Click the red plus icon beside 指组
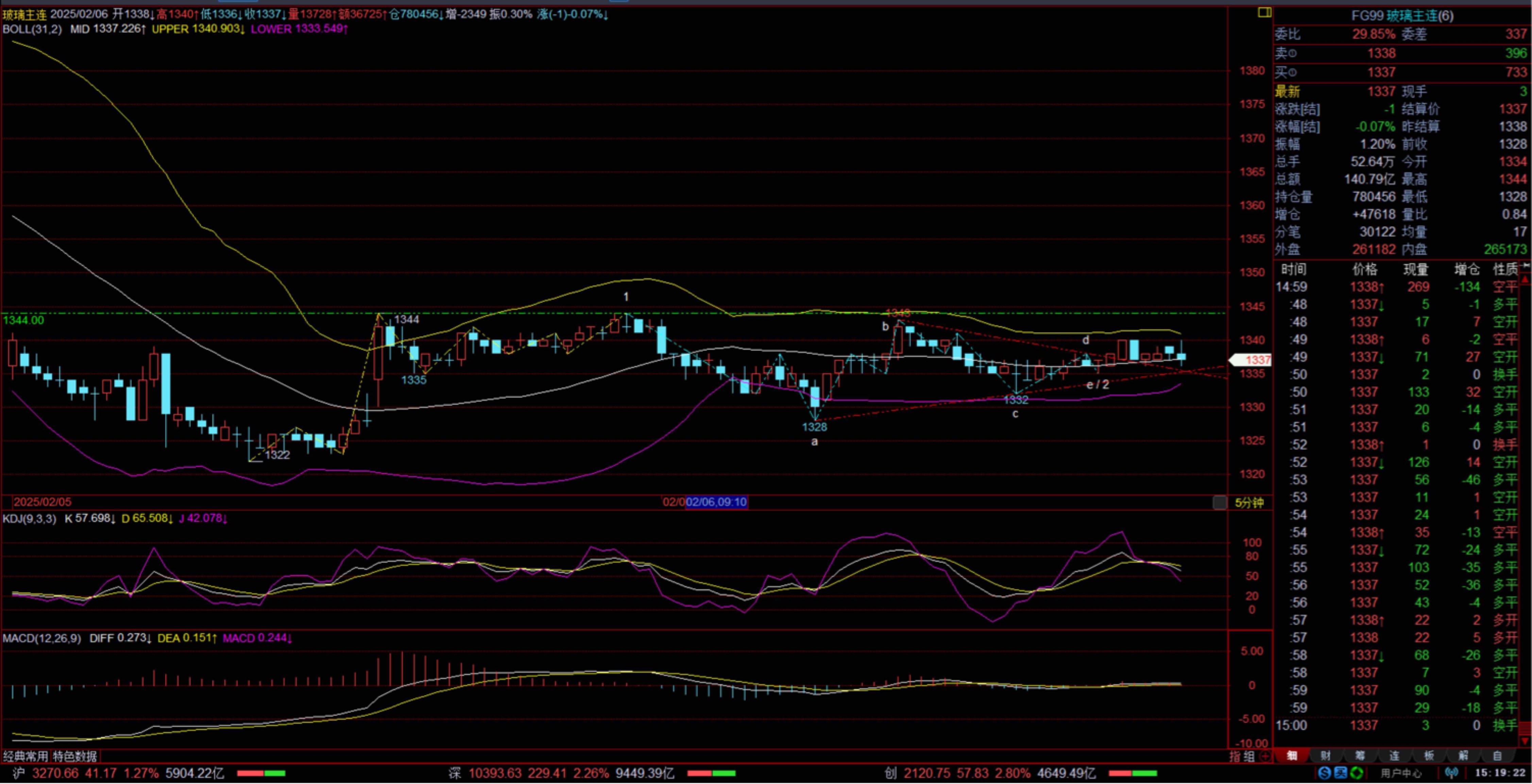The image size is (1532, 784). 1265,756
